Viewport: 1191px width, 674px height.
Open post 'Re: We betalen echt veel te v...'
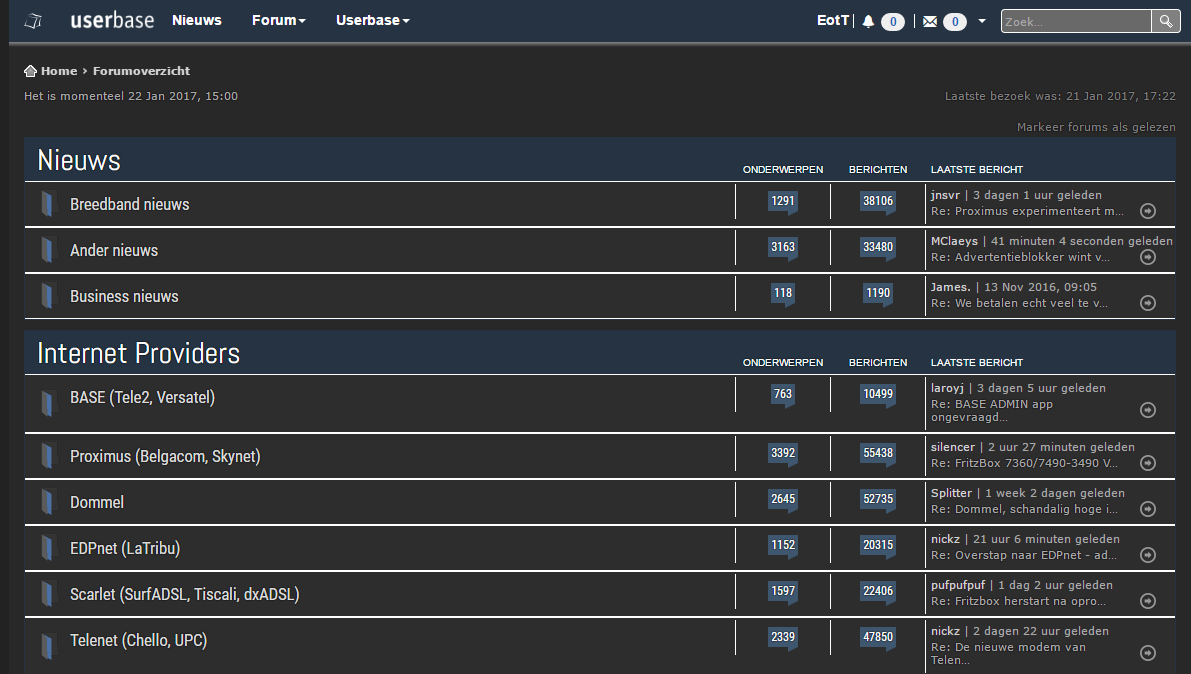point(1019,303)
